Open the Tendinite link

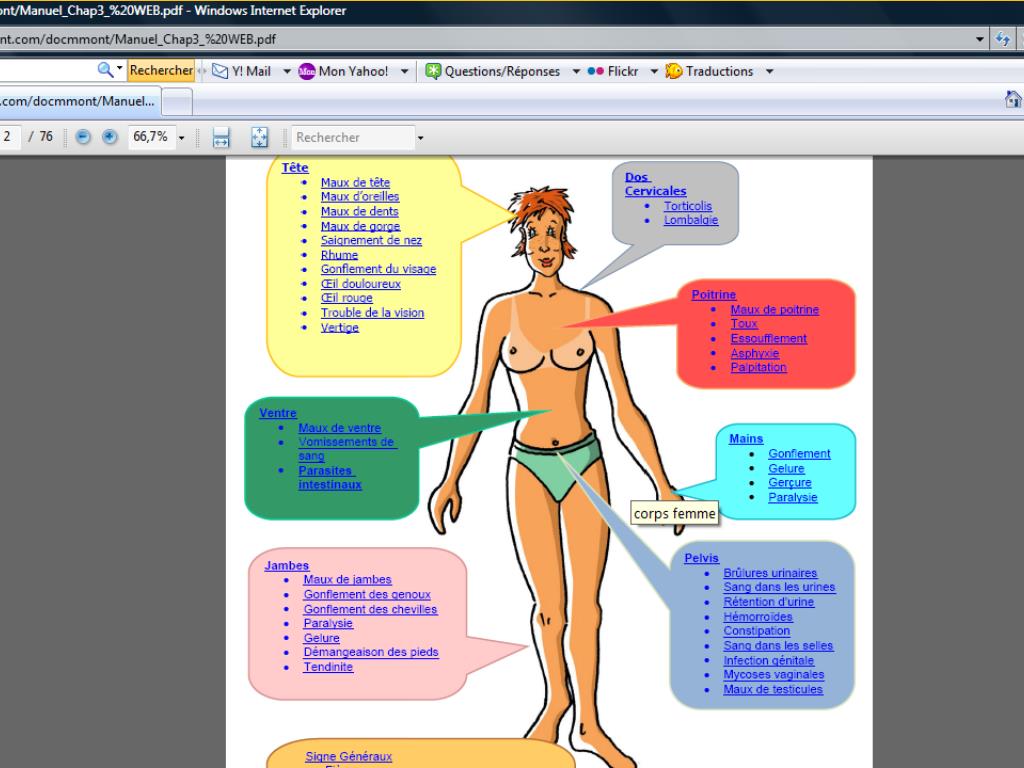[328, 667]
